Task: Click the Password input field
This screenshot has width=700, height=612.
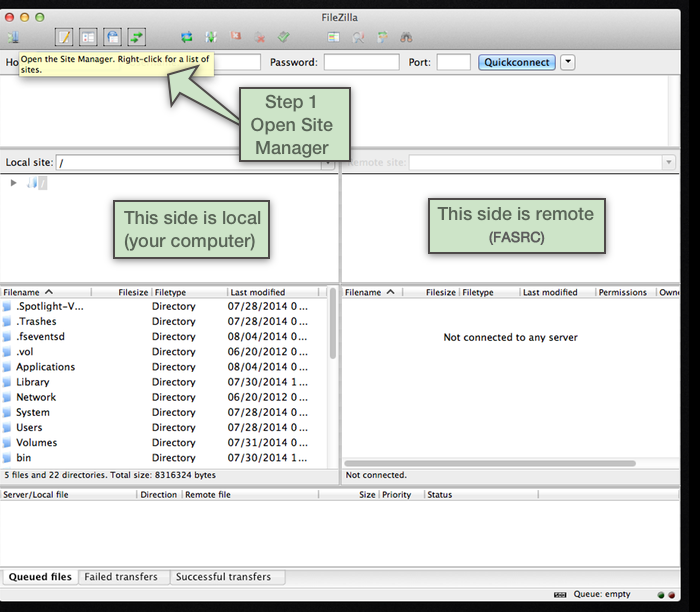Action: (360, 62)
